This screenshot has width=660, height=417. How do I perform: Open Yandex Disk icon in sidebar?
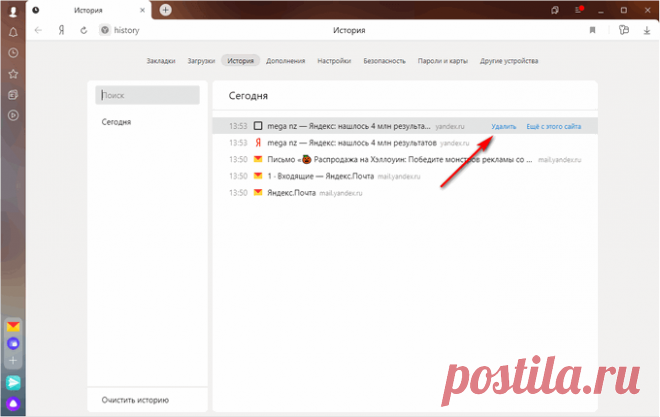[x=13, y=344]
